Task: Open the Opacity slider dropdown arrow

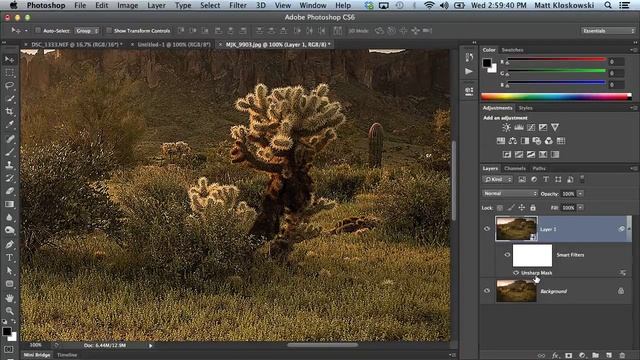Action: (x=580, y=193)
